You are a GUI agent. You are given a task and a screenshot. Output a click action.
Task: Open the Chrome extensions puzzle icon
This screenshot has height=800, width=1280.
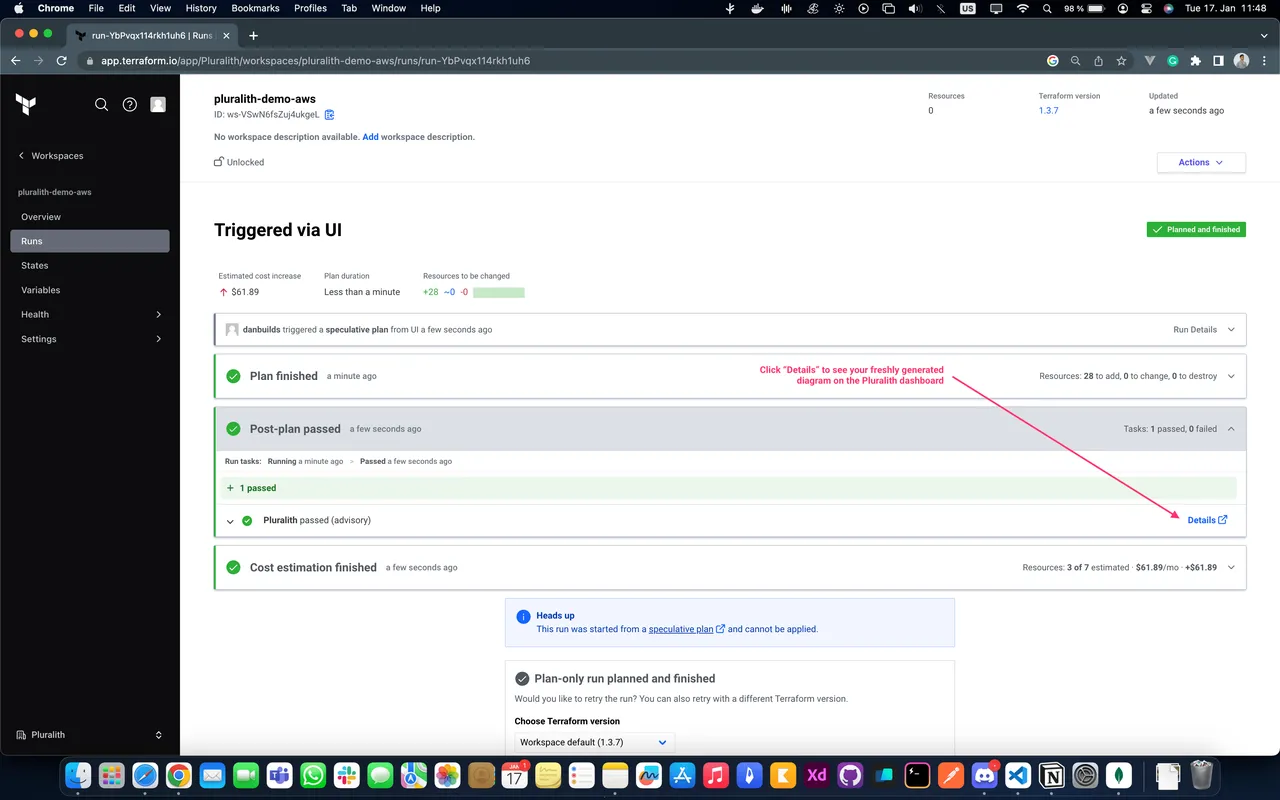(1195, 61)
